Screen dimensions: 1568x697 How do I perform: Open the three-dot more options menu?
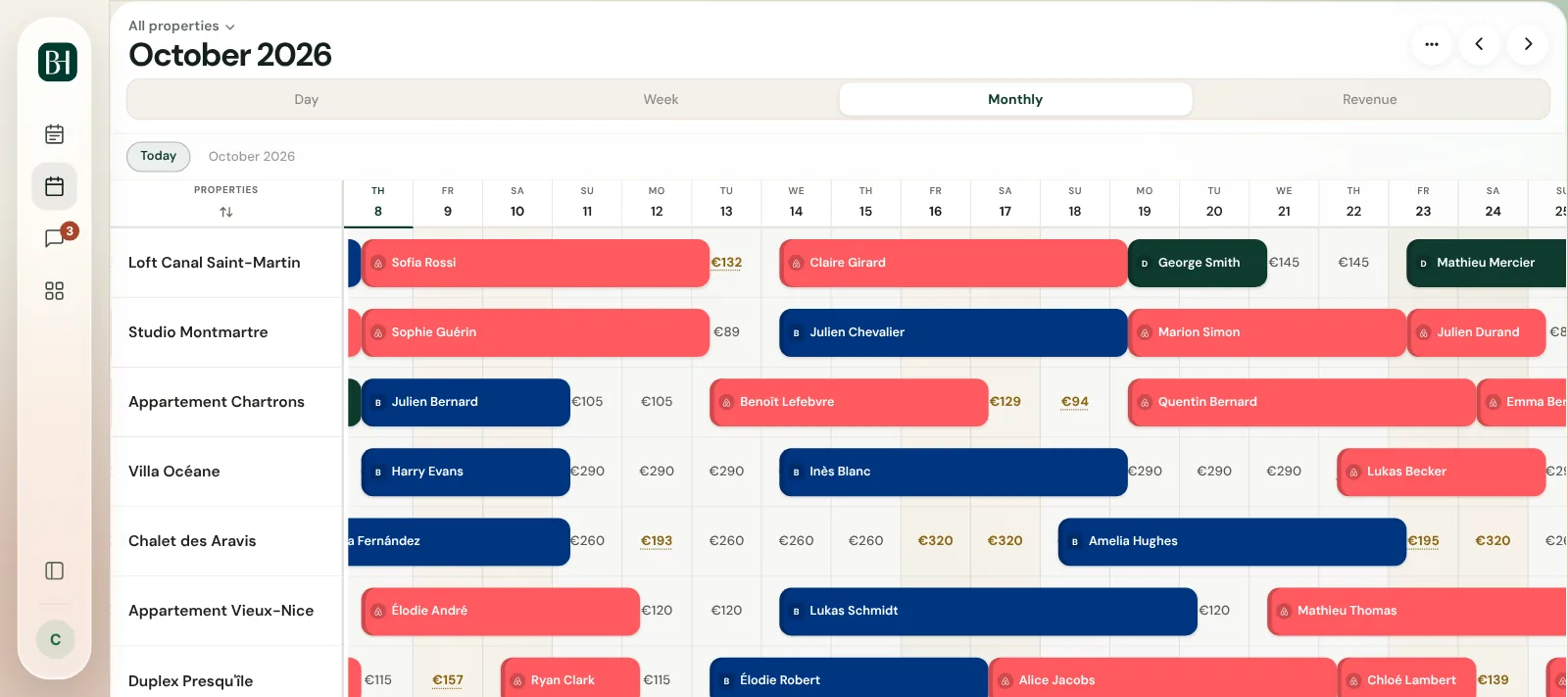click(1432, 44)
